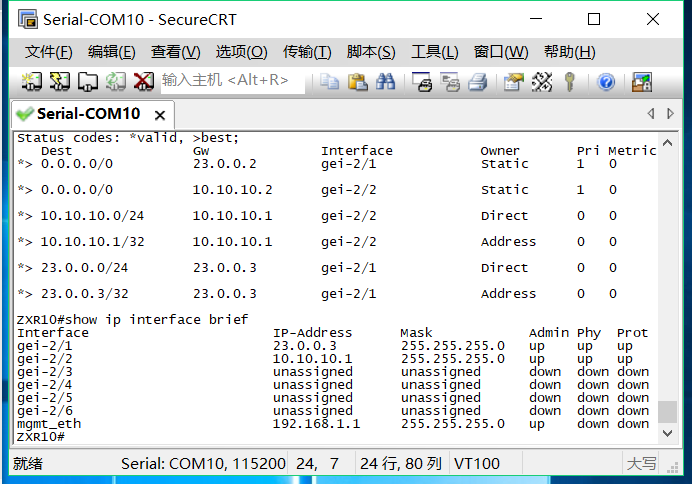The width and height of the screenshot is (692, 484).
Task: Open the 窗口(W) menu
Action: (501, 52)
